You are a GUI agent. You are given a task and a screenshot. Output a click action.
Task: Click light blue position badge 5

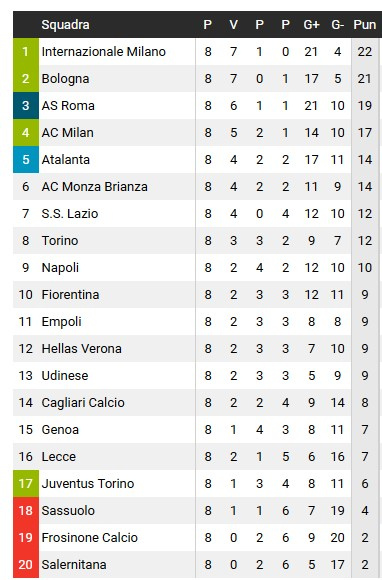coord(26,160)
